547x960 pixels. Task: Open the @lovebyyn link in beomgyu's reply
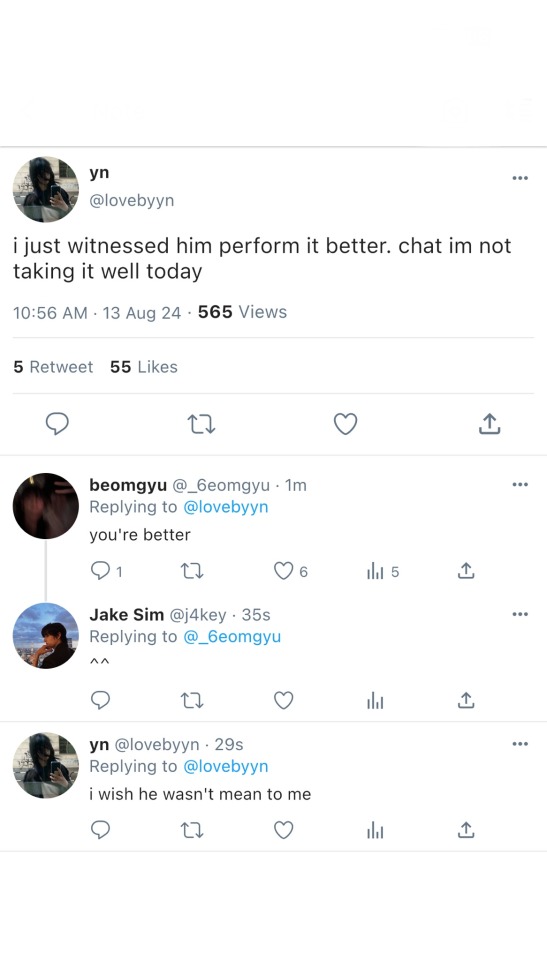225,507
